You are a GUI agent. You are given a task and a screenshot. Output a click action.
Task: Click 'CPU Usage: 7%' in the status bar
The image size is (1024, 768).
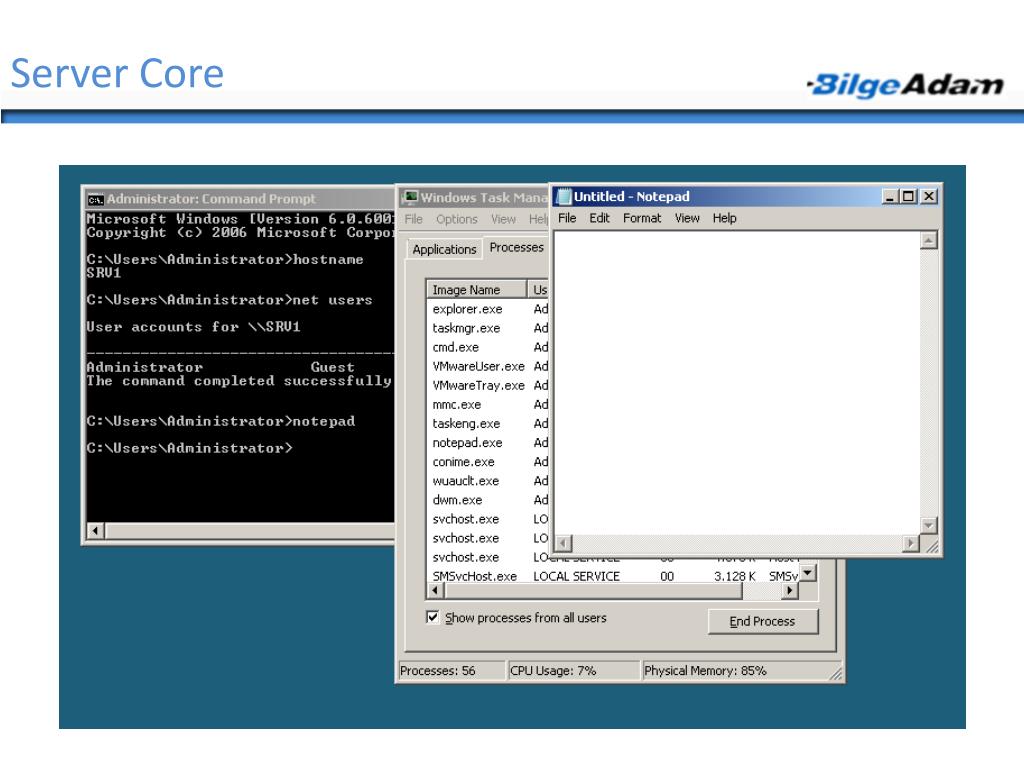(x=553, y=671)
